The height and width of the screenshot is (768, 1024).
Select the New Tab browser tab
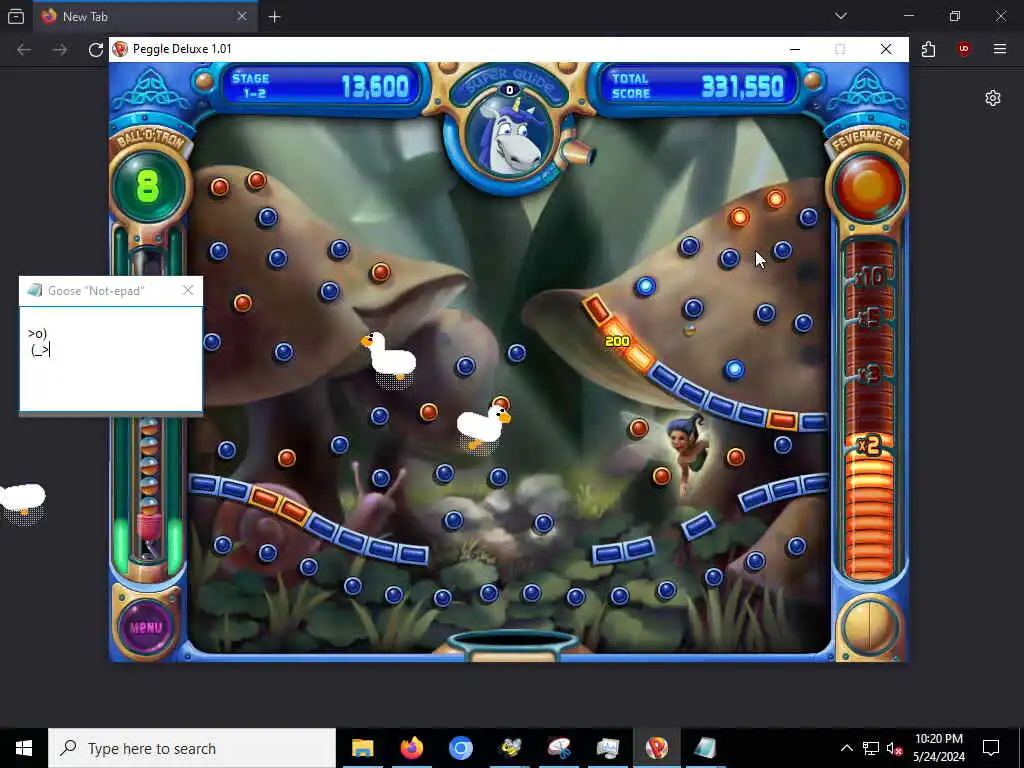click(146, 16)
